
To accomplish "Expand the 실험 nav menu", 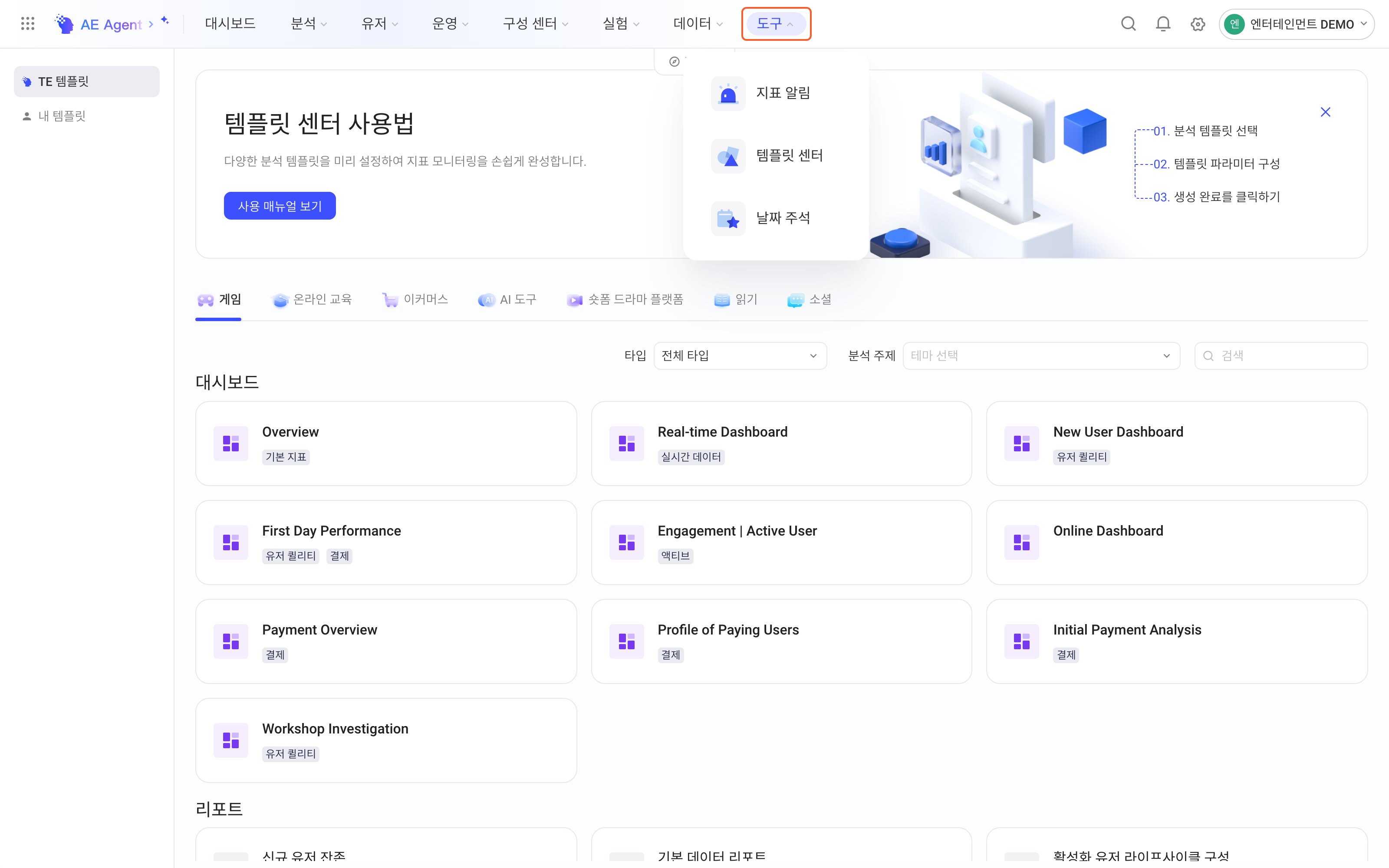I will [621, 23].
